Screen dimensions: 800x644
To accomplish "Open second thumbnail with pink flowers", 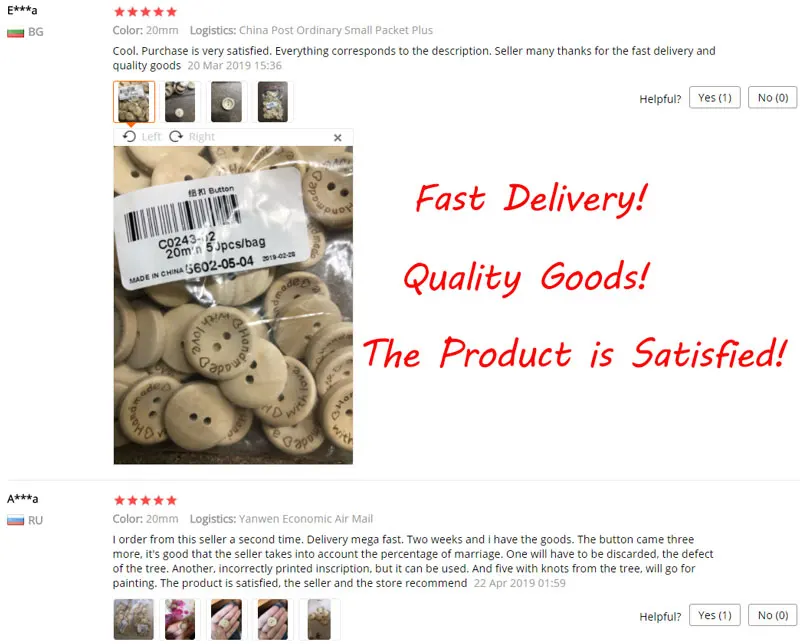I will 180,619.
